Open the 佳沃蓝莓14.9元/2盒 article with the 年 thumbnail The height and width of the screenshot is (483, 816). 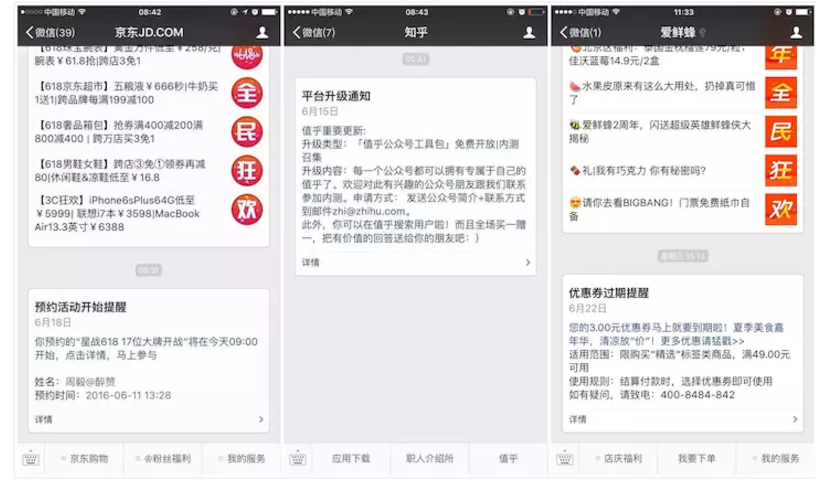(x=682, y=57)
